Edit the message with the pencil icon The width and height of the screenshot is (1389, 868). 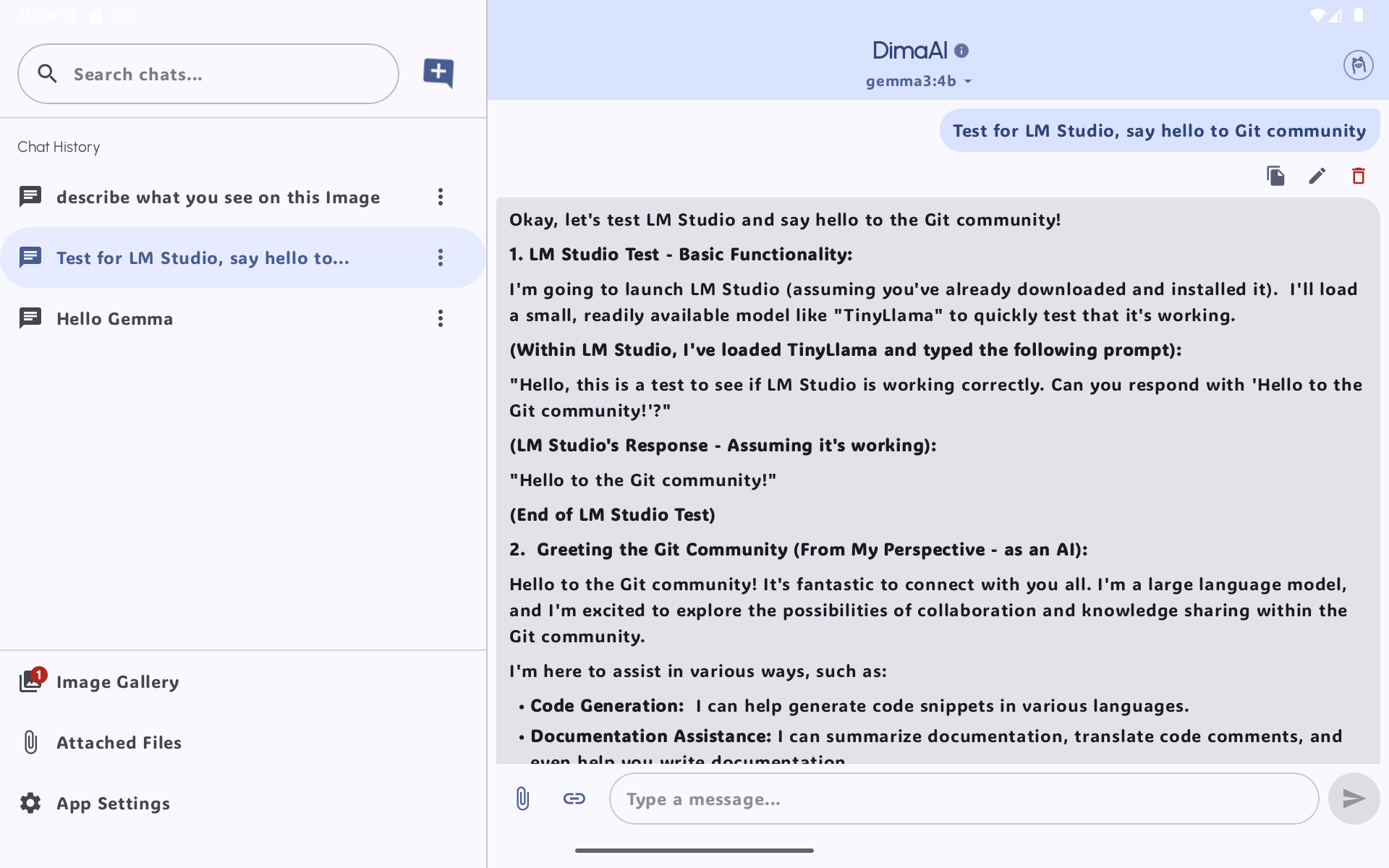(1317, 176)
